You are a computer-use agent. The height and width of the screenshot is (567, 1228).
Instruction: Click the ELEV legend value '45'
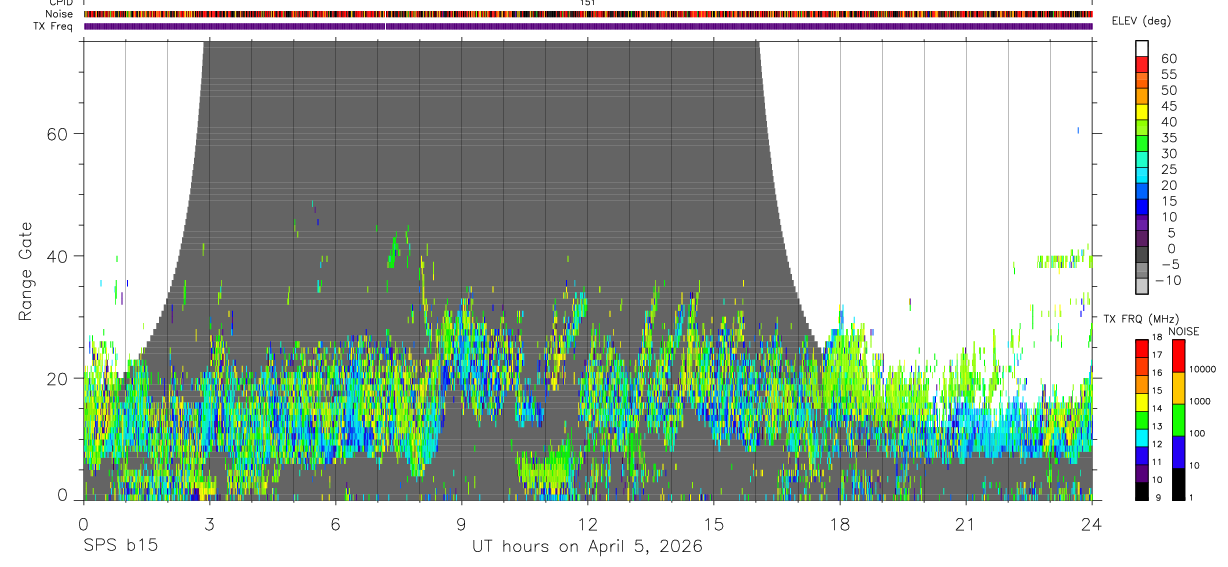[x=1168, y=106]
